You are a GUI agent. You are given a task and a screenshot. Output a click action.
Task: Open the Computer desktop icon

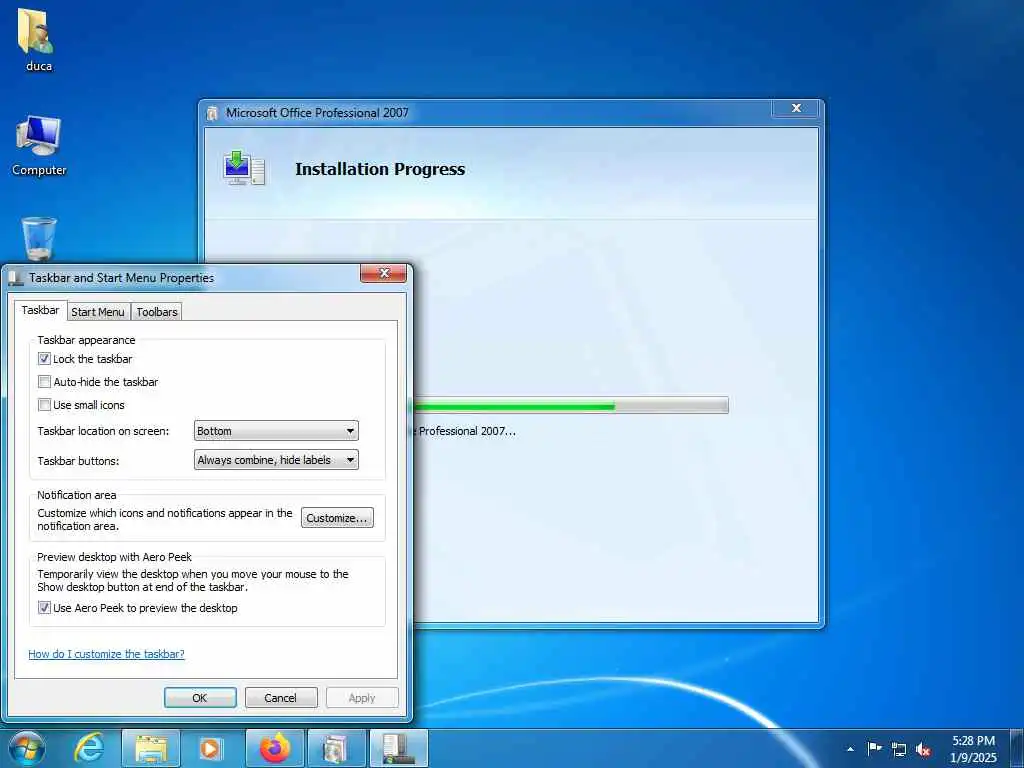click(39, 145)
